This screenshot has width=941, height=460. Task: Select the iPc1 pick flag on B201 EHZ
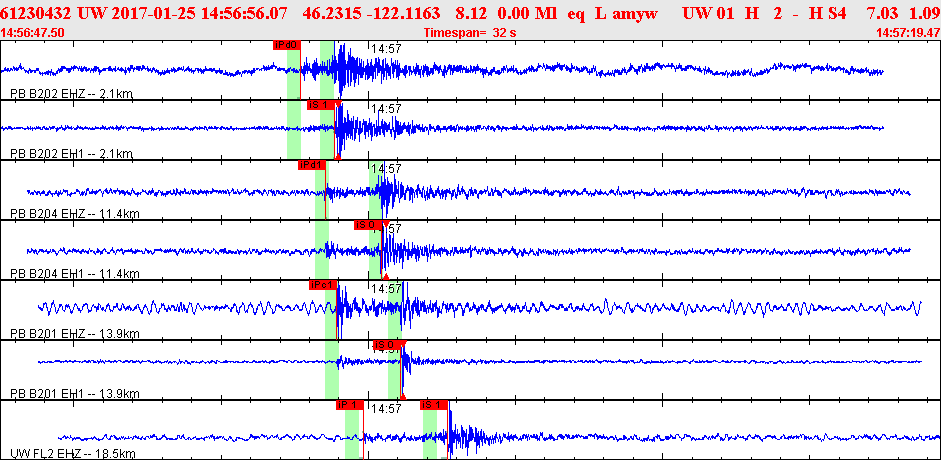click(323, 285)
